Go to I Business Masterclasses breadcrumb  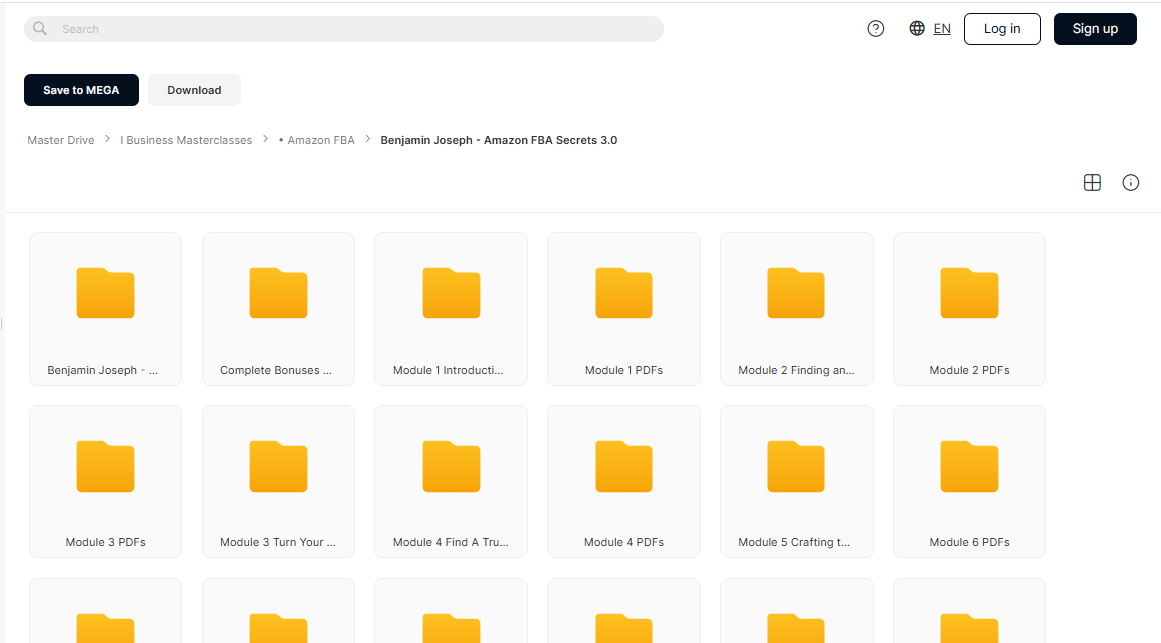pyautogui.click(x=186, y=140)
